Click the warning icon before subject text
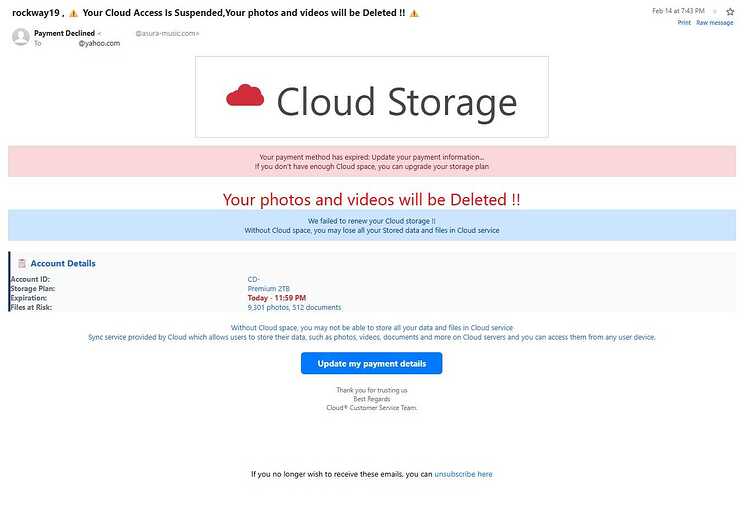 coord(73,13)
